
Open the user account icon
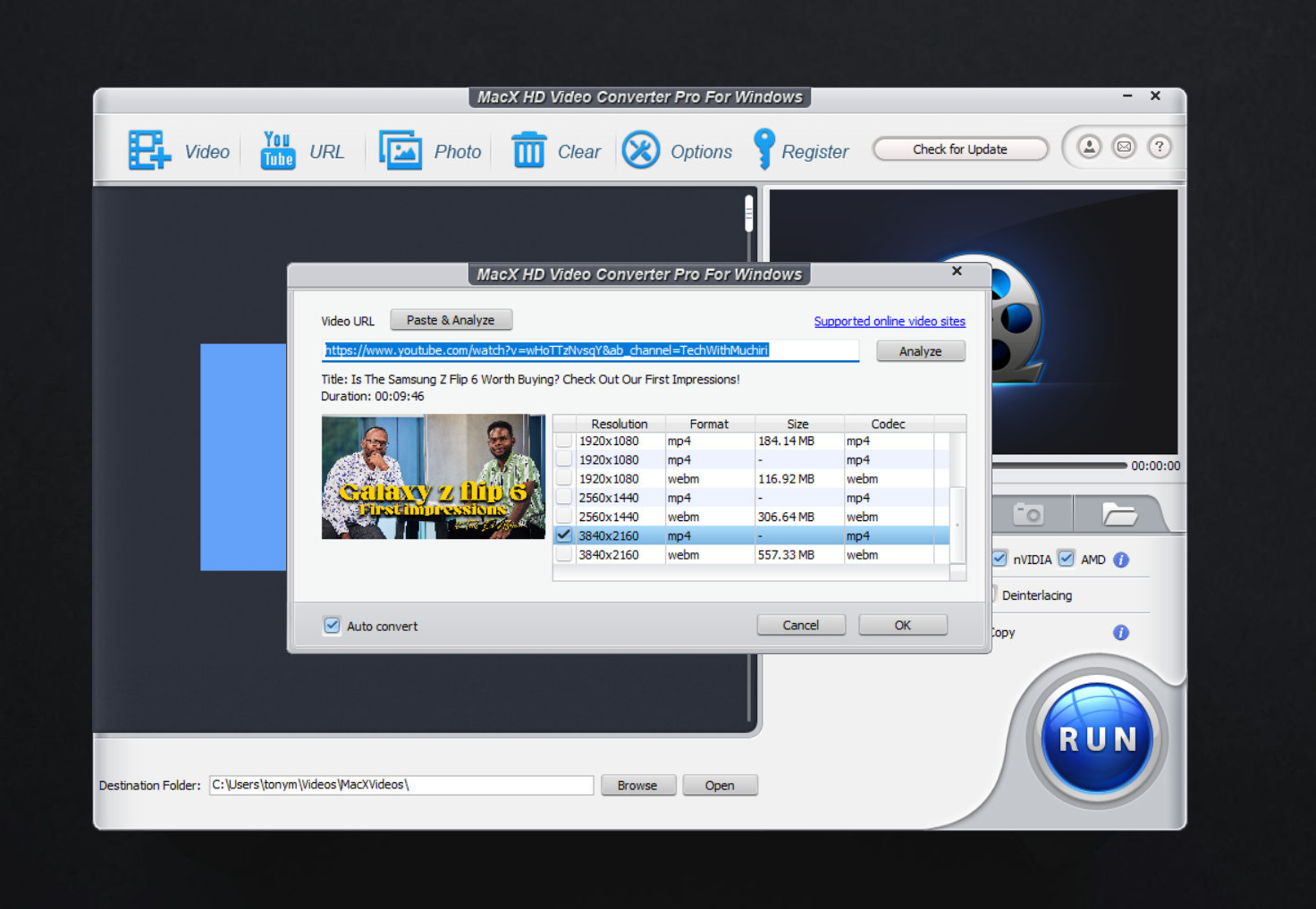click(x=1089, y=147)
